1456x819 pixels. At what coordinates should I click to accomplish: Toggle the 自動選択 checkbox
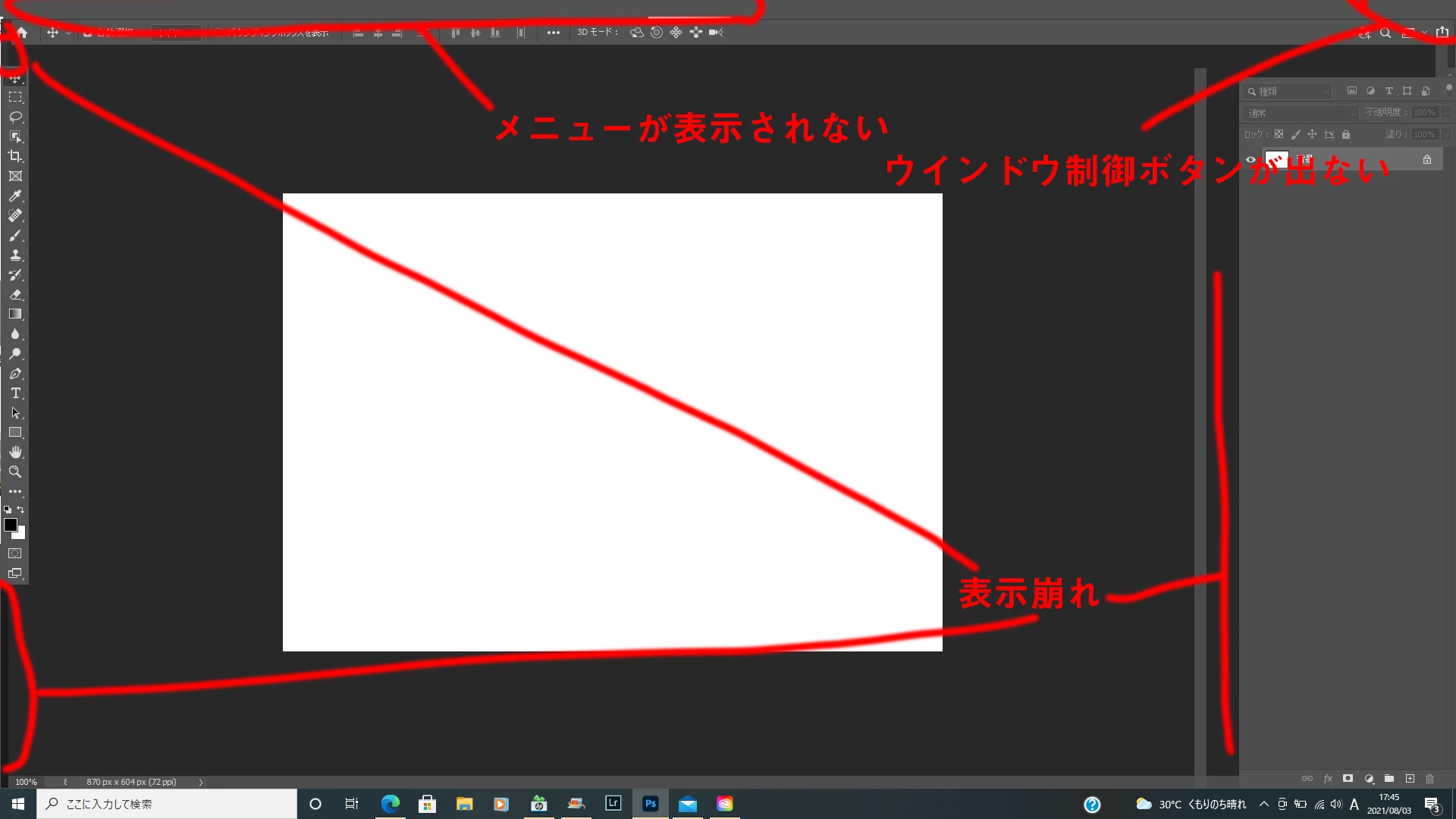click(88, 33)
